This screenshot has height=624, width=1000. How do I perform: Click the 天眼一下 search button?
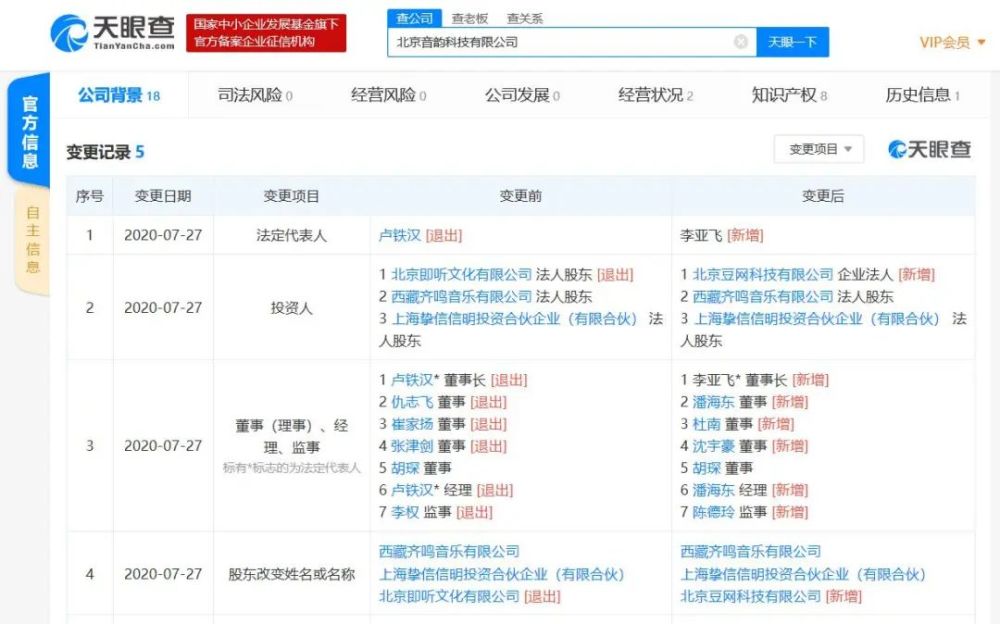[x=793, y=42]
